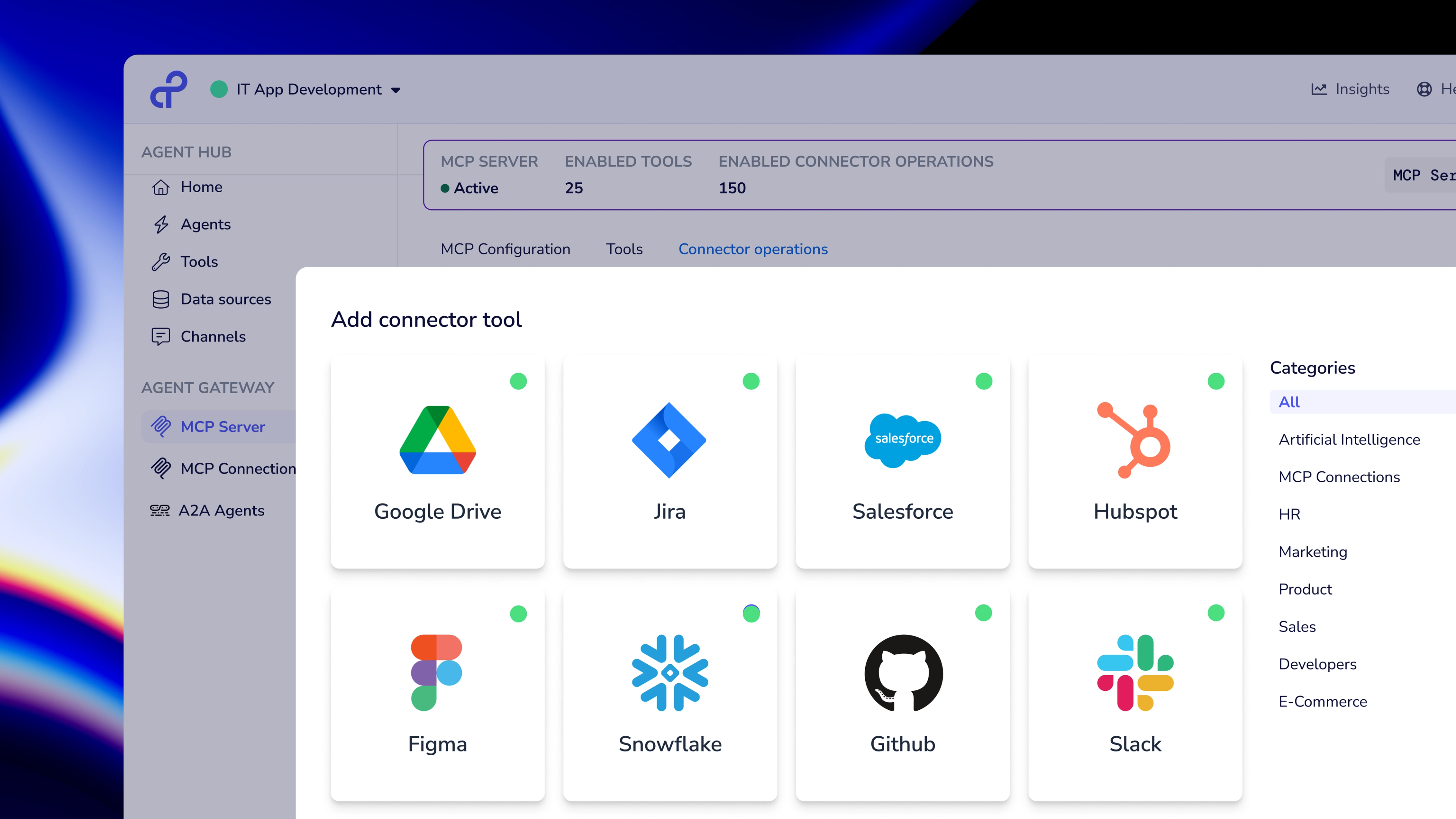Choose the Hubspot connector icon

point(1134,440)
